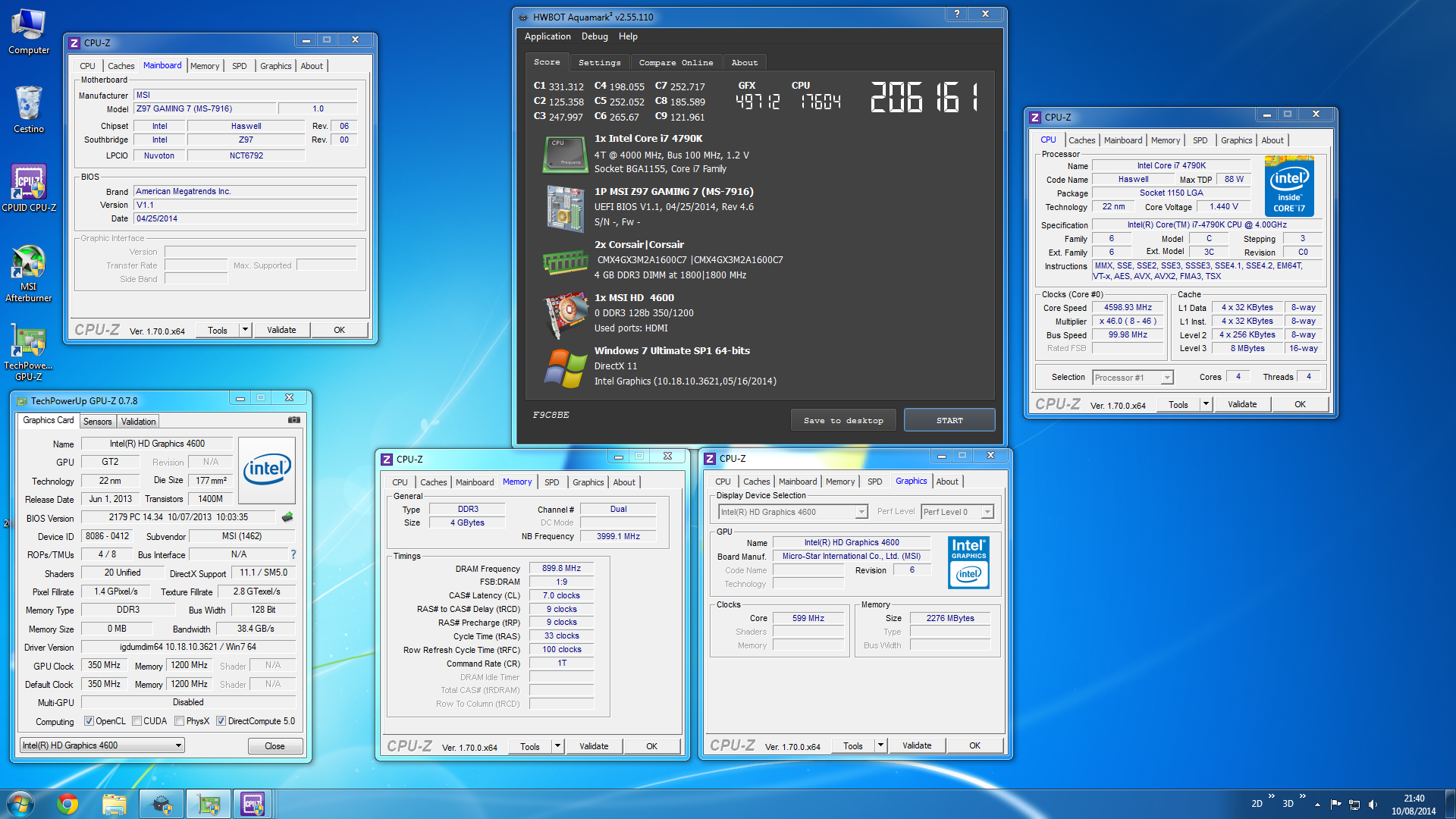Image resolution: width=1456 pixels, height=819 pixels.
Task: Launch the TechPowerUp GPU-Z desktop shortcut
Action: tap(29, 353)
